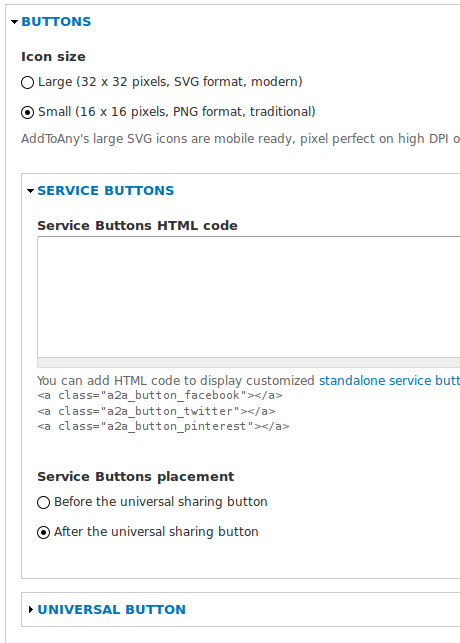Click the a2a_button_facebook code example
This screenshot has height=643, width=460.
160,396
